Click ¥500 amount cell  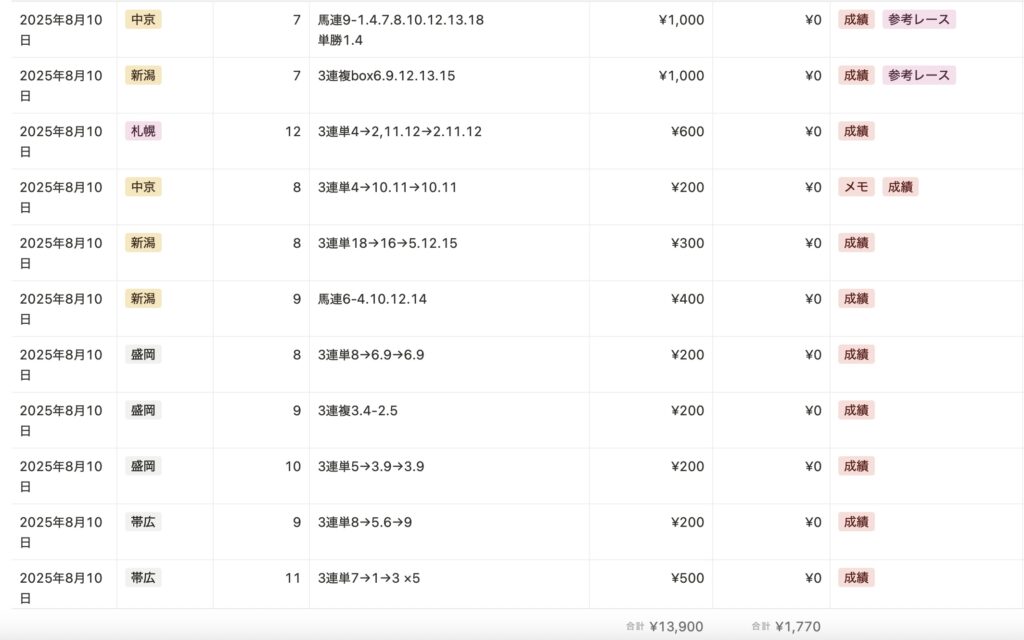tap(651, 584)
